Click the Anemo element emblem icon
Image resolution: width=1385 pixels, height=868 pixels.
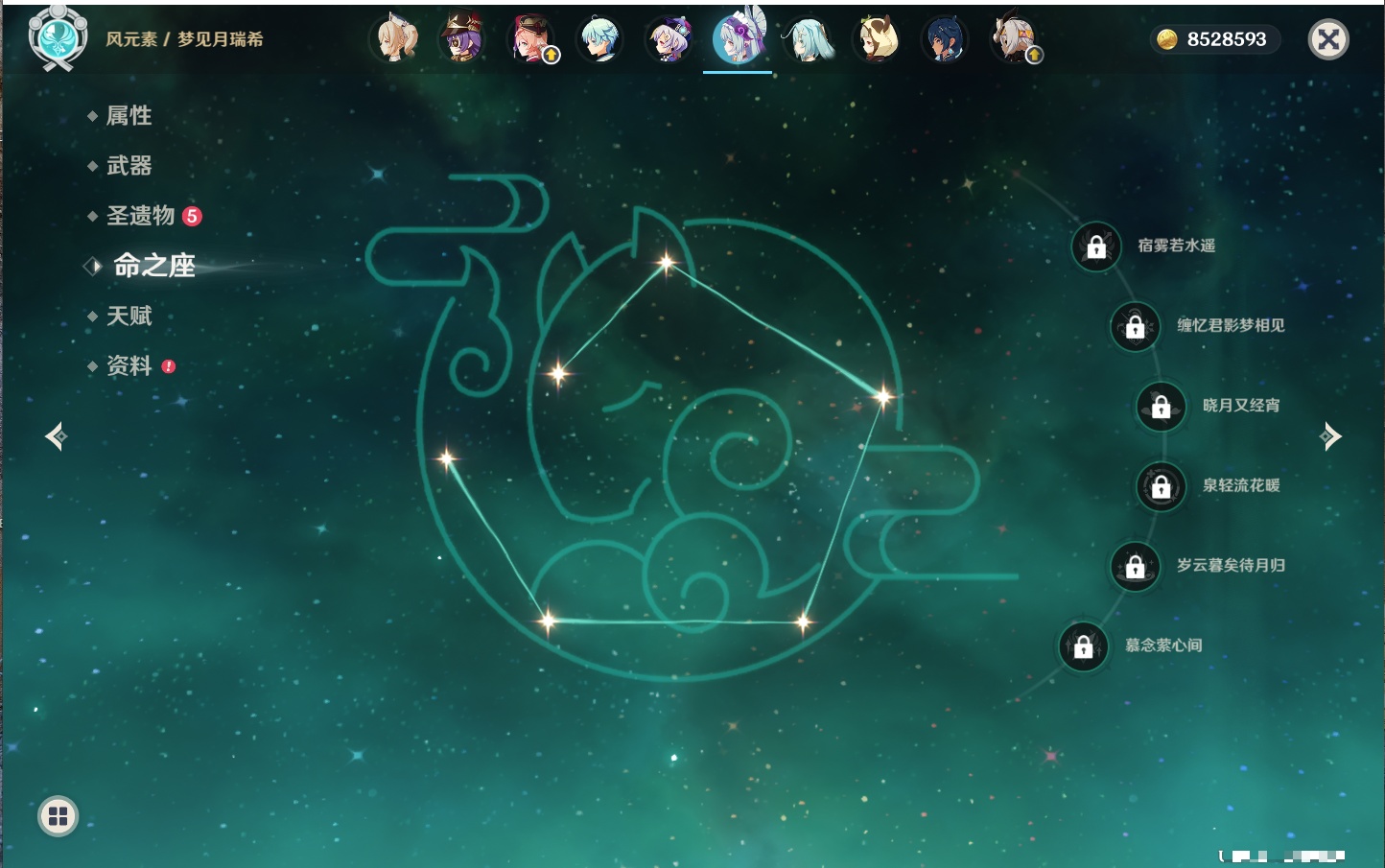pyautogui.click(x=58, y=38)
